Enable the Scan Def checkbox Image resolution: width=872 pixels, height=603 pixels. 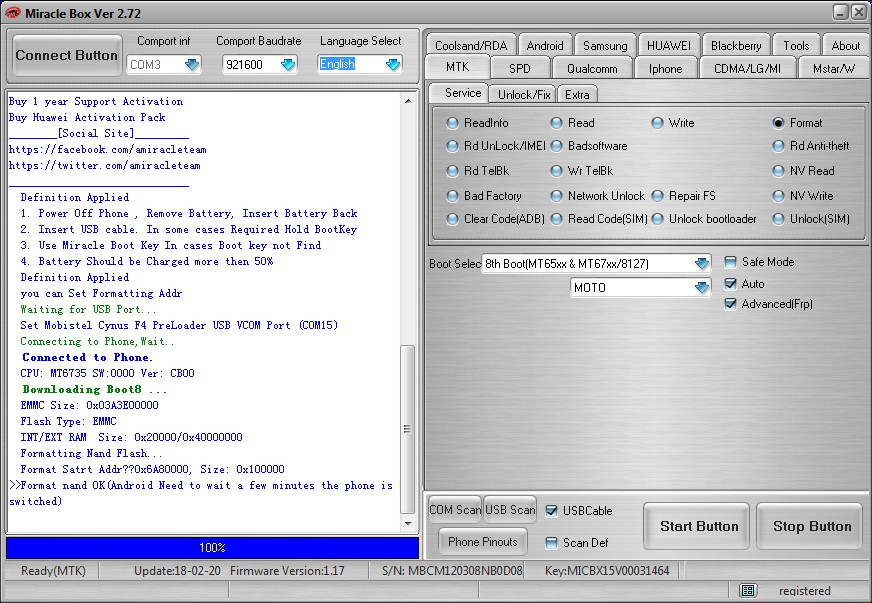551,543
